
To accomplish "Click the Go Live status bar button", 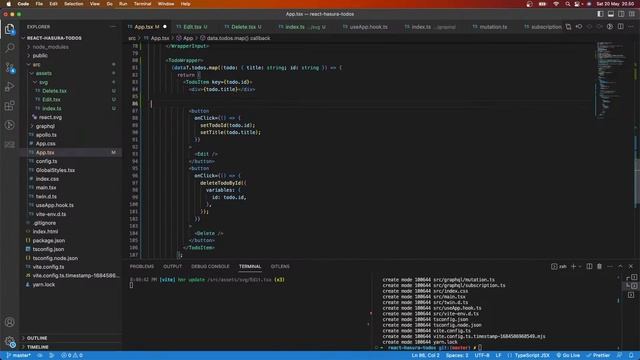I will (568, 356).
